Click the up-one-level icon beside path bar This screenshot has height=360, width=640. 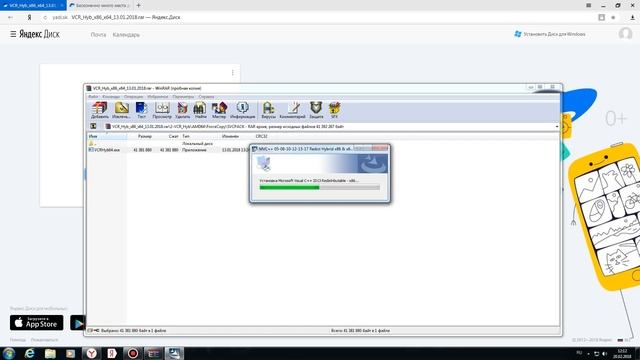point(93,127)
